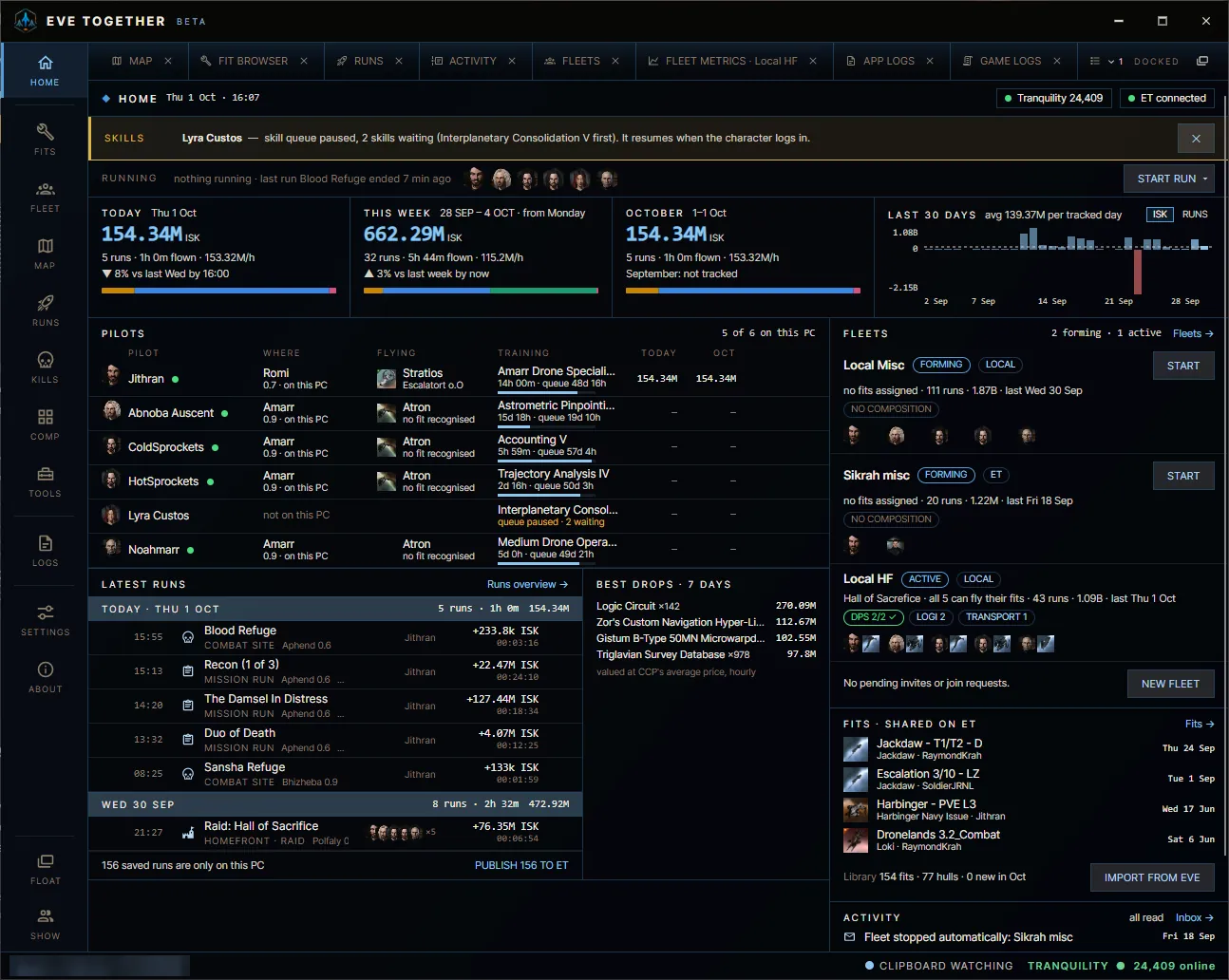Toggle the TRANSPORT 1 role chip
This screenshot has height=980, width=1229.
click(x=996, y=617)
